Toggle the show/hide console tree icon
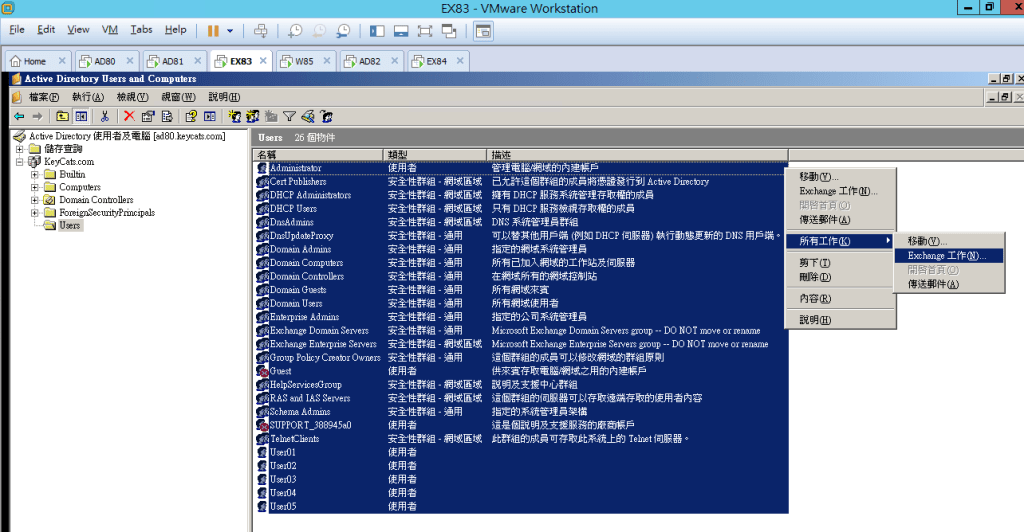 [x=82, y=116]
